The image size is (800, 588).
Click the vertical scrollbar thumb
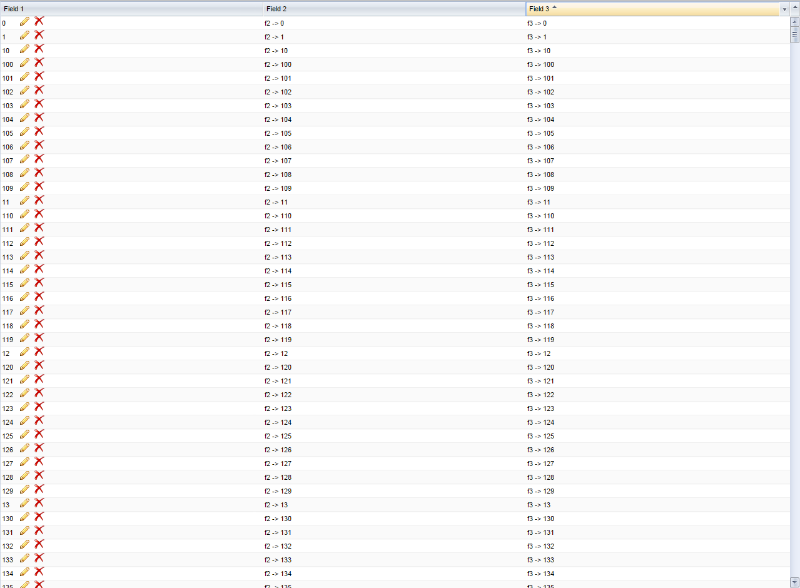coord(794,34)
